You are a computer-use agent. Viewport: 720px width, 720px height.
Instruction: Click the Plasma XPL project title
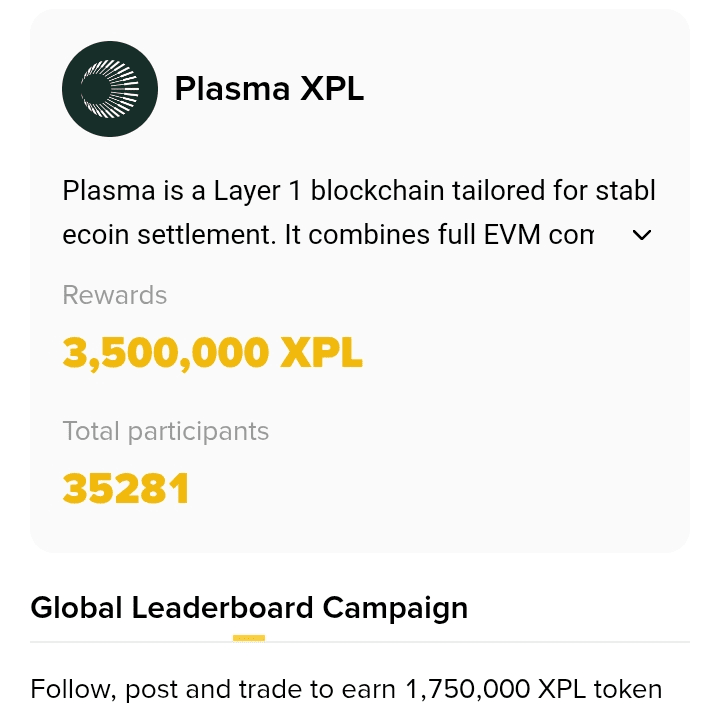(x=269, y=88)
